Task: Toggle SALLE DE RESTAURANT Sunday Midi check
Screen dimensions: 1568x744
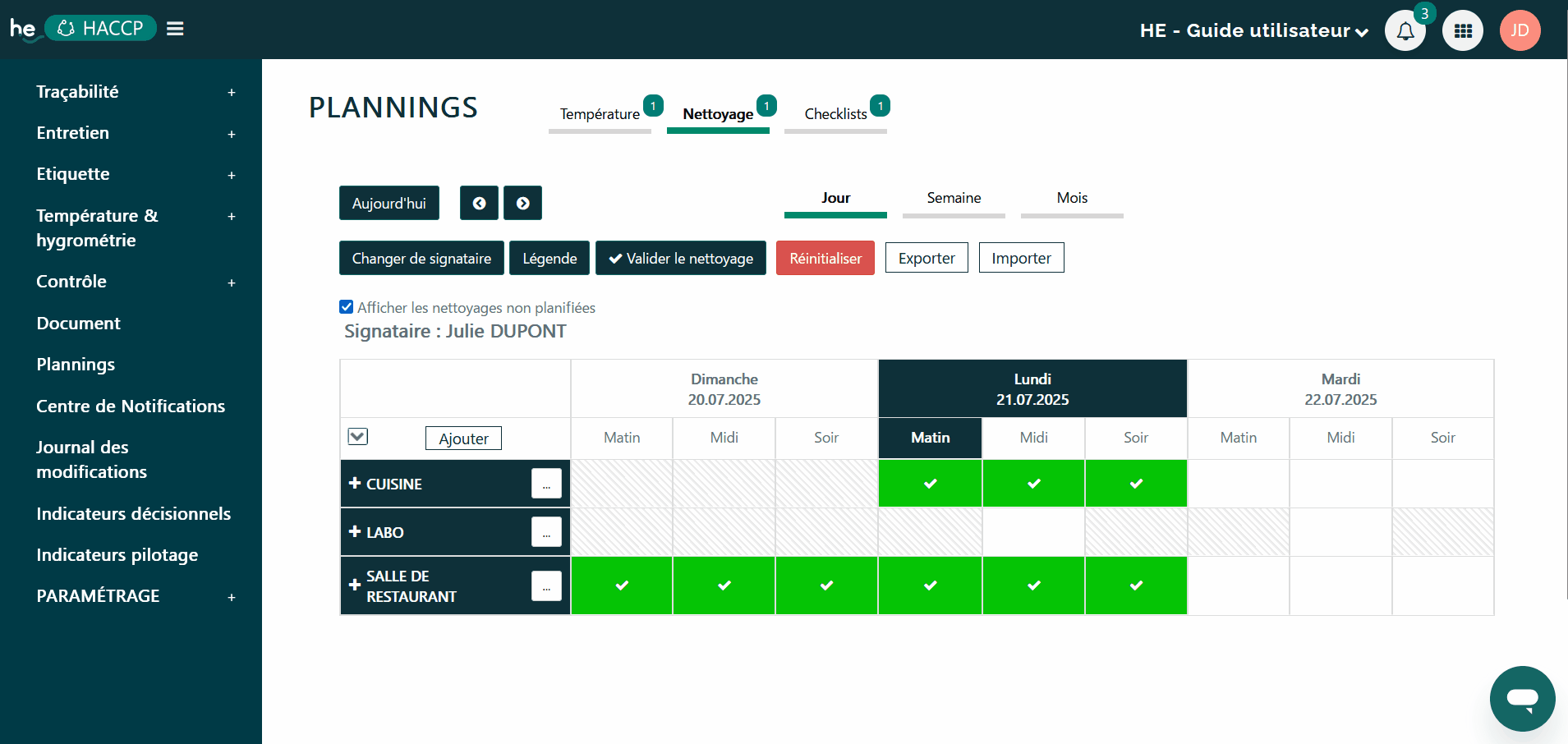Action: pyautogui.click(x=724, y=586)
